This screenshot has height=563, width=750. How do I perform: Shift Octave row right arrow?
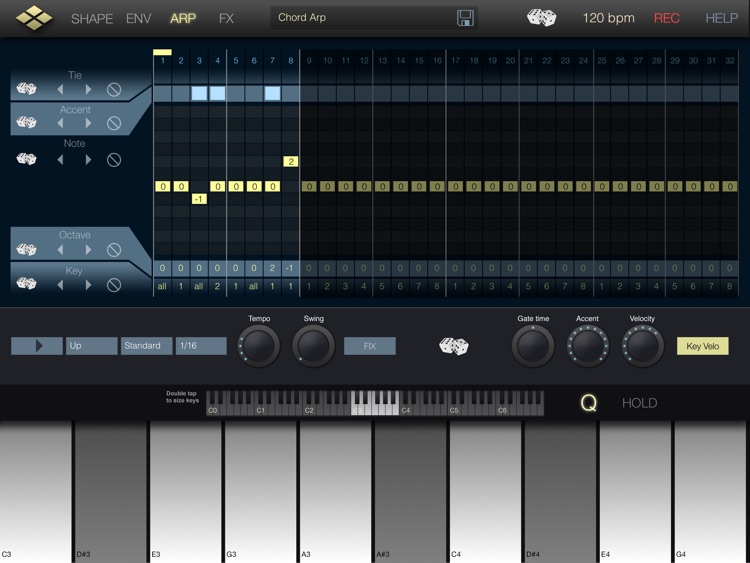pyautogui.click(x=88, y=250)
